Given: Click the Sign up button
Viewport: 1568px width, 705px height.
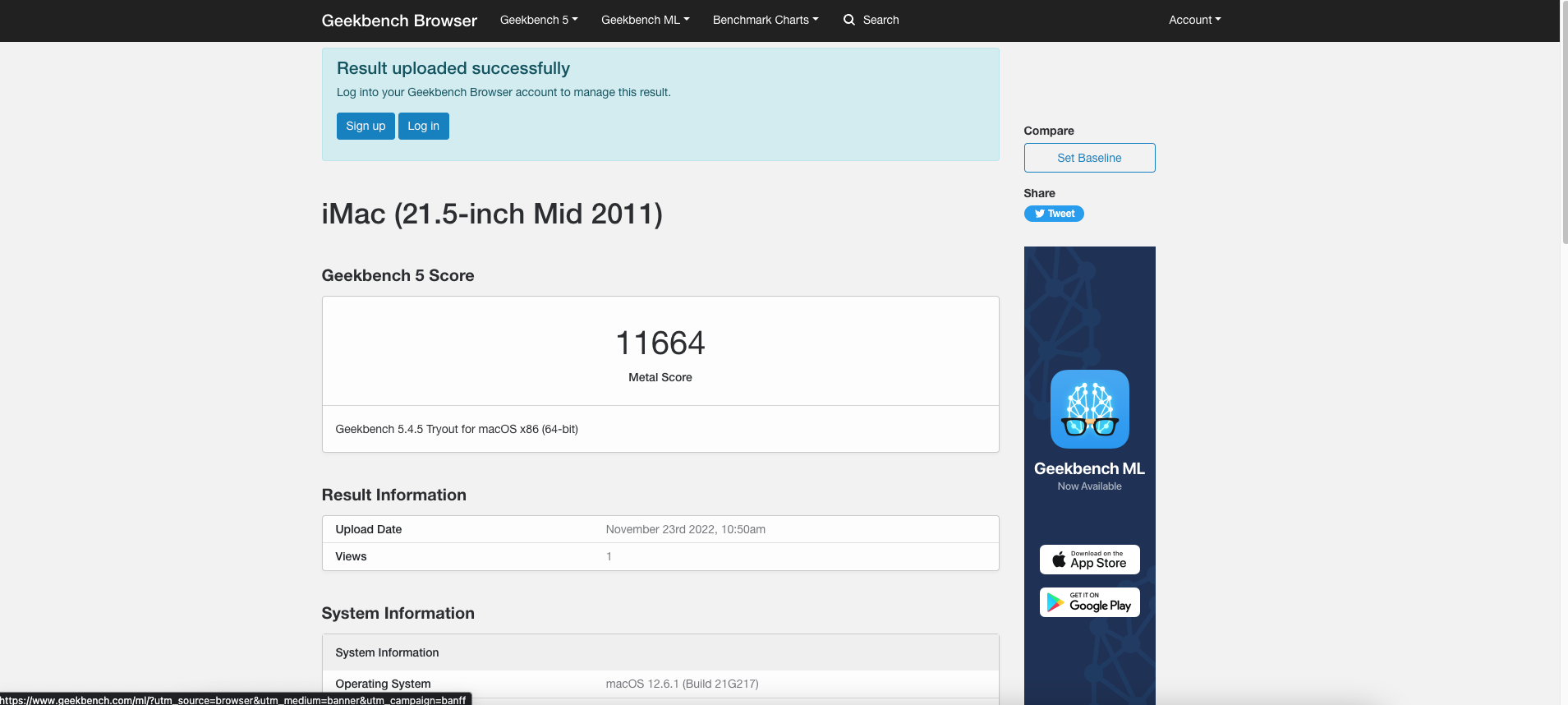Looking at the screenshot, I should pos(366,126).
